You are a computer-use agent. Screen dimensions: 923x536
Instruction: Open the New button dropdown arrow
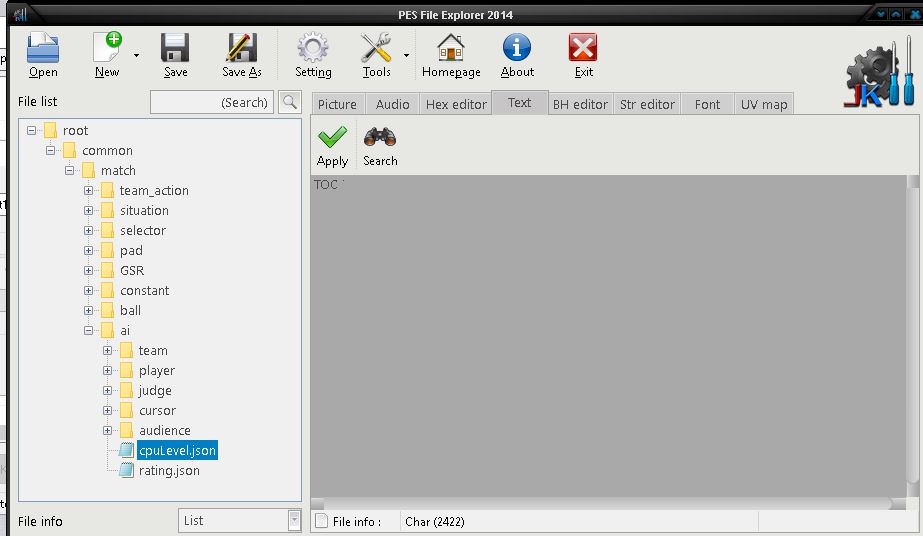(x=137, y=56)
